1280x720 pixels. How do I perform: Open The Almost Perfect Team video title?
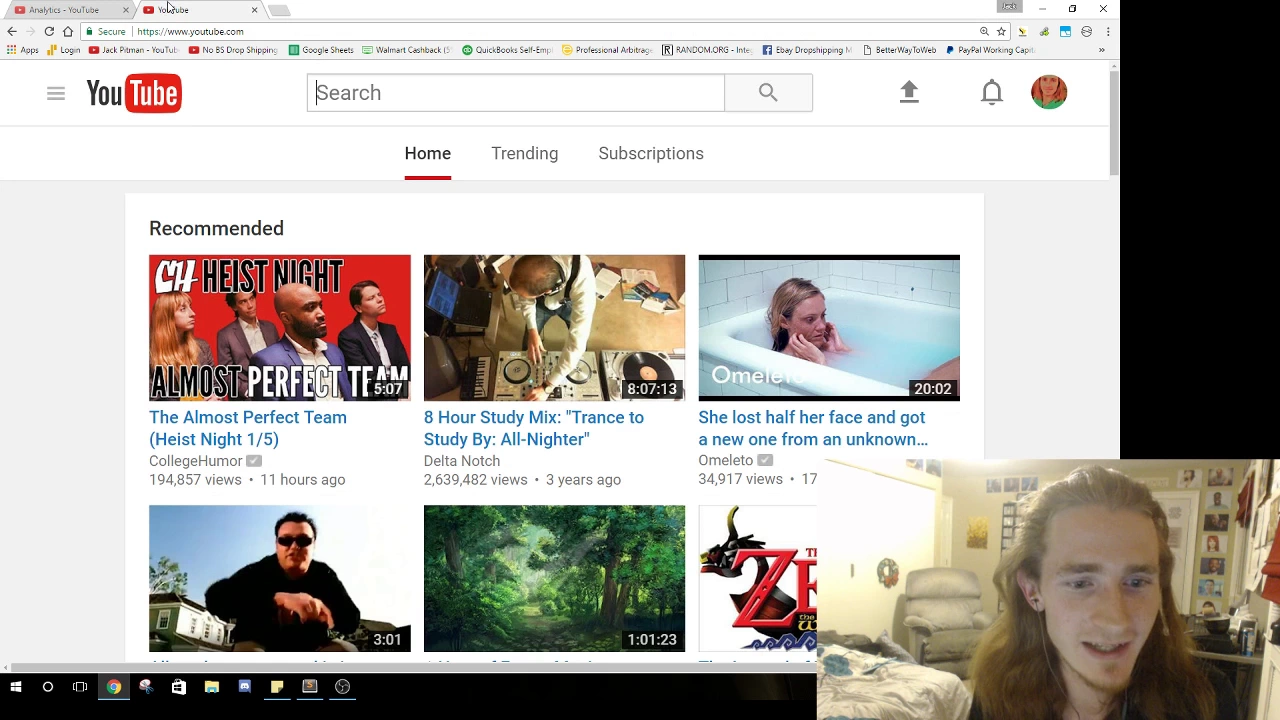(248, 428)
